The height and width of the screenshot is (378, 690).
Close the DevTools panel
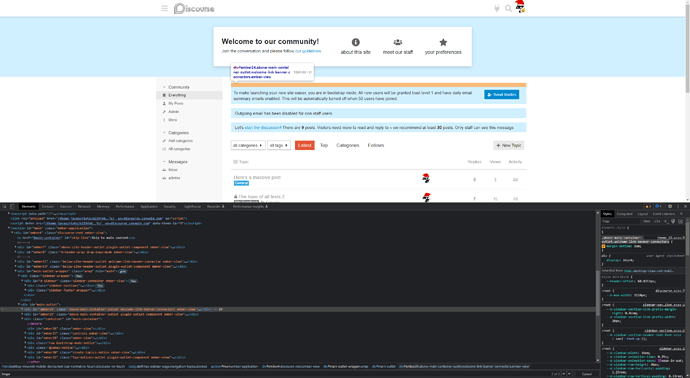685,206
